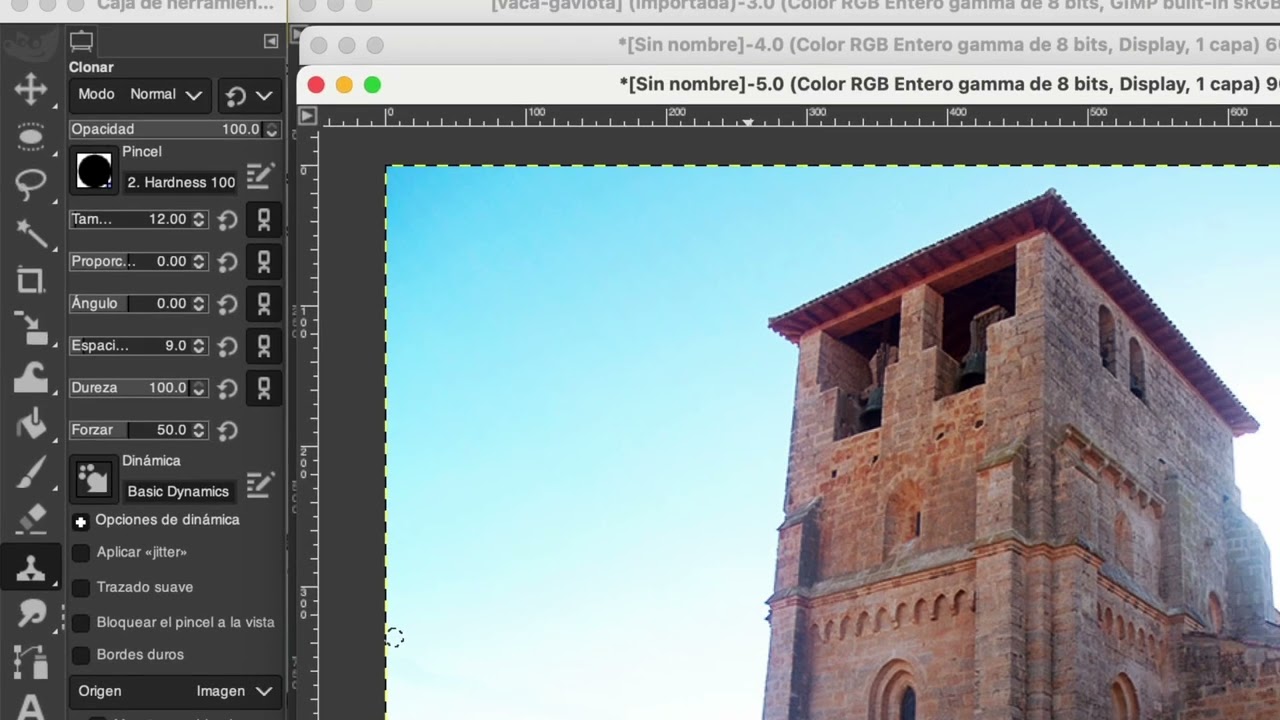This screenshot has width=1280, height=720.
Task: Open the brush preview thumbnail
Action: [95, 171]
